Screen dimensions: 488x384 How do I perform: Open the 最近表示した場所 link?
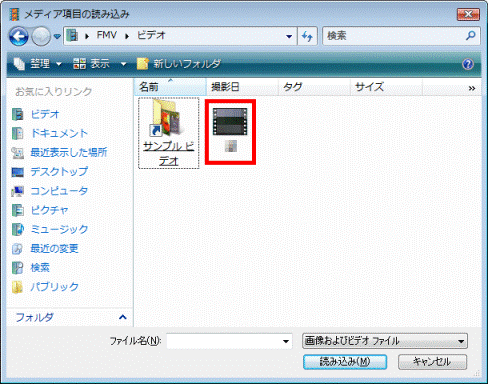point(69,152)
